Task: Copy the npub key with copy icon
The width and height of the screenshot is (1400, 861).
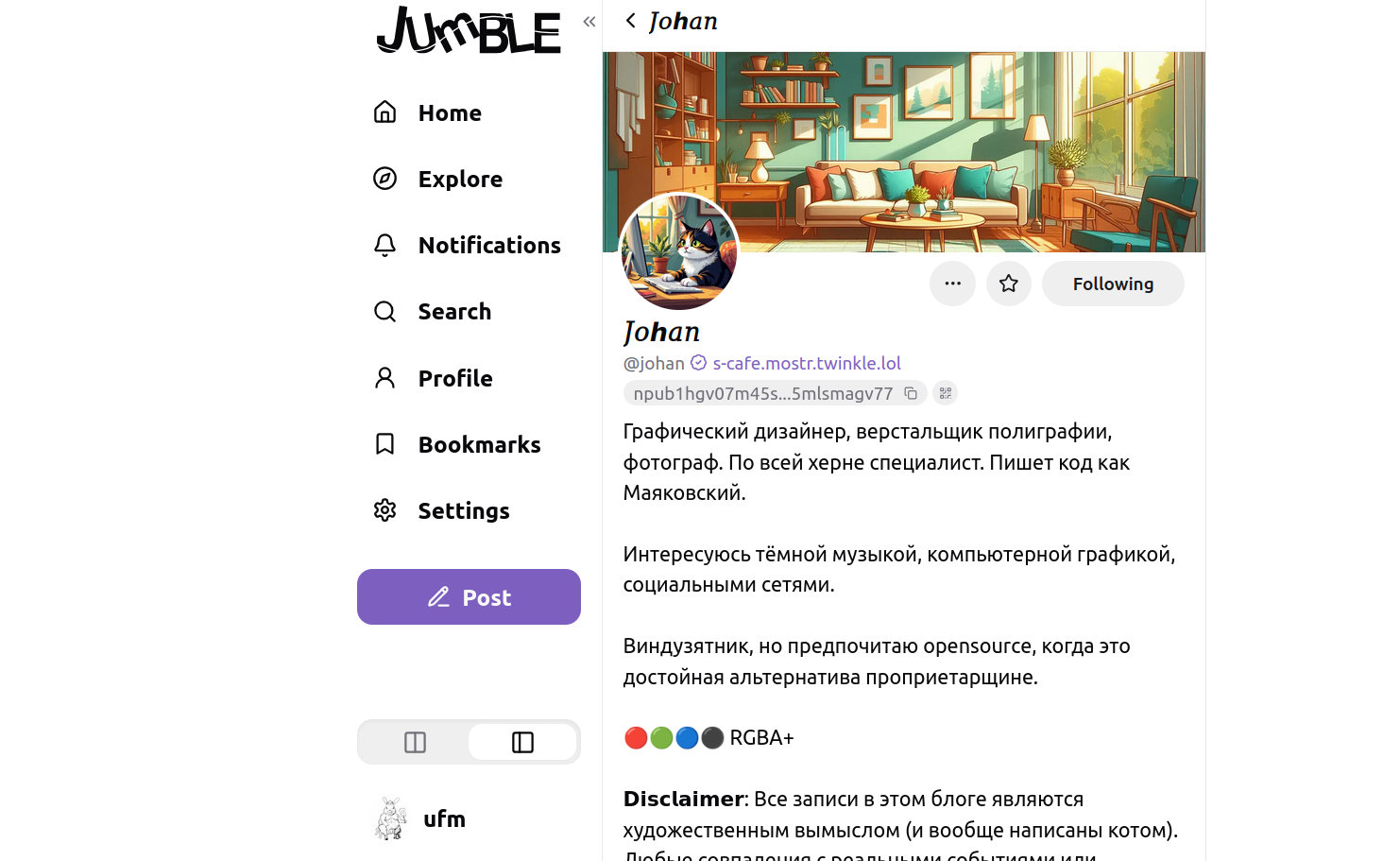Action: pyautogui.click(x=911, y=393)
